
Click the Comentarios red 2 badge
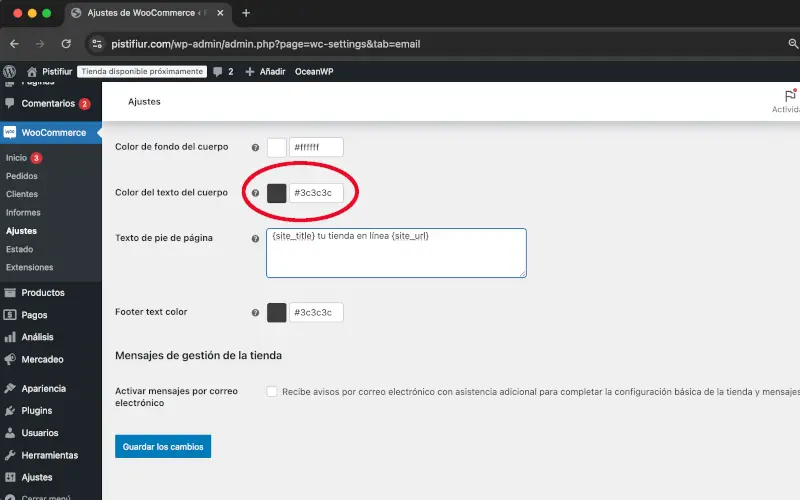tap(85, 104)
